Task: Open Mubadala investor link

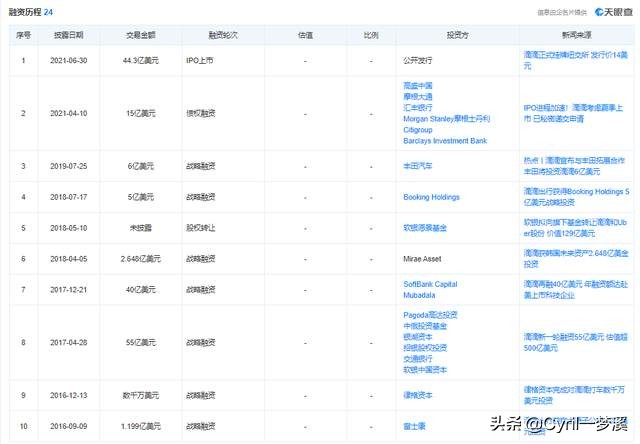Action: click(x=419, y=295)
